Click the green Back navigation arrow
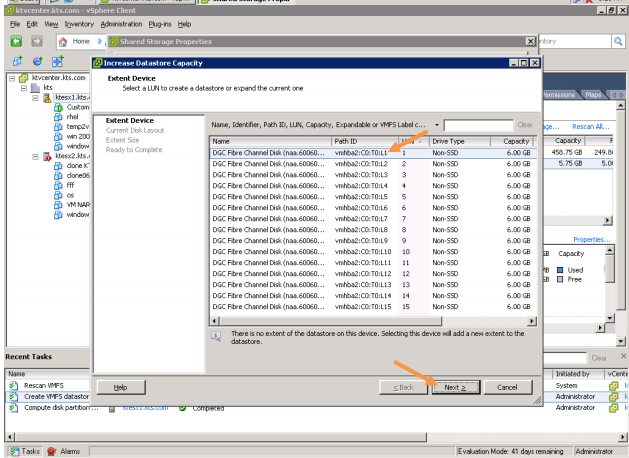 (16, 41)
